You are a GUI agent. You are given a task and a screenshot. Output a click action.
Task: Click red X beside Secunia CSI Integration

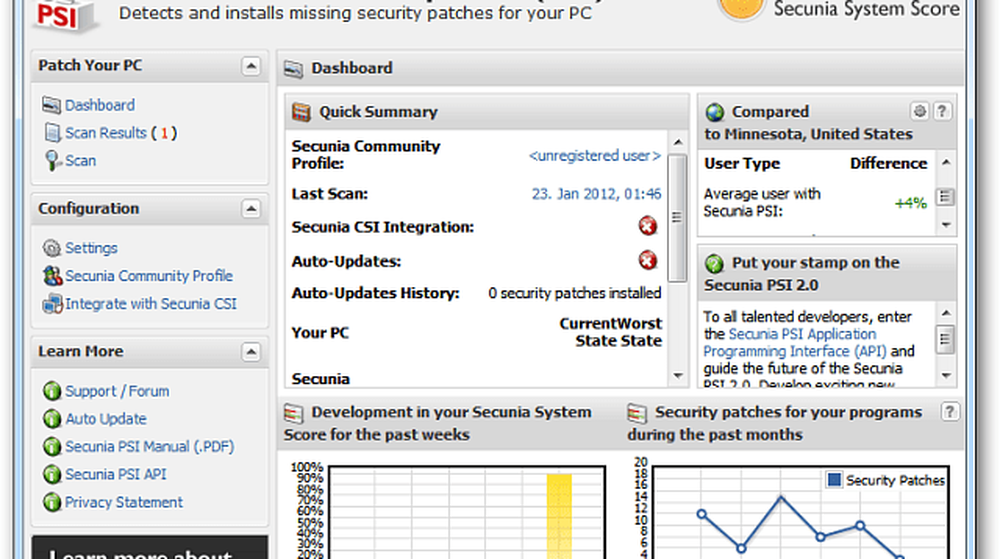click(x=648, y=226)
